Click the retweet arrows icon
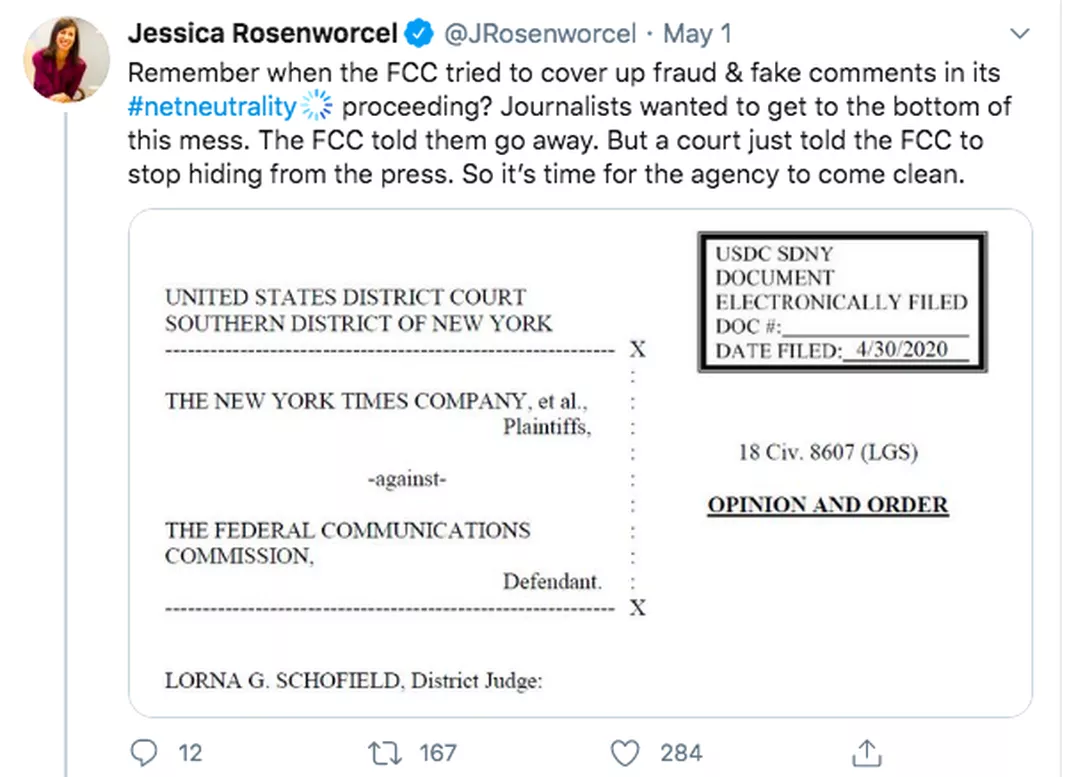 click(384, 753)
